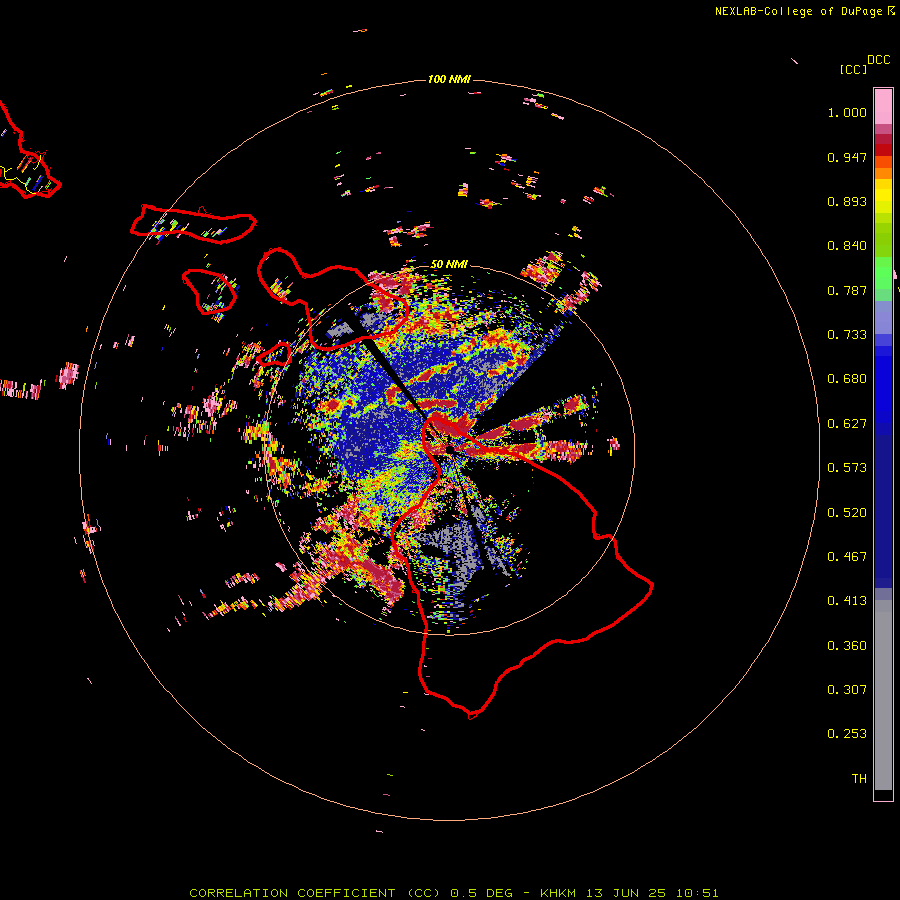900x900 pixels.
Task: Click the 0.680 scale value
Action: click(847, 379)
